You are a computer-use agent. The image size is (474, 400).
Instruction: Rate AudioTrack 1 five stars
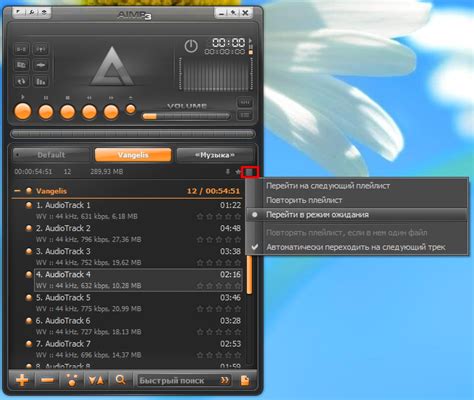[x=238, y=216]
